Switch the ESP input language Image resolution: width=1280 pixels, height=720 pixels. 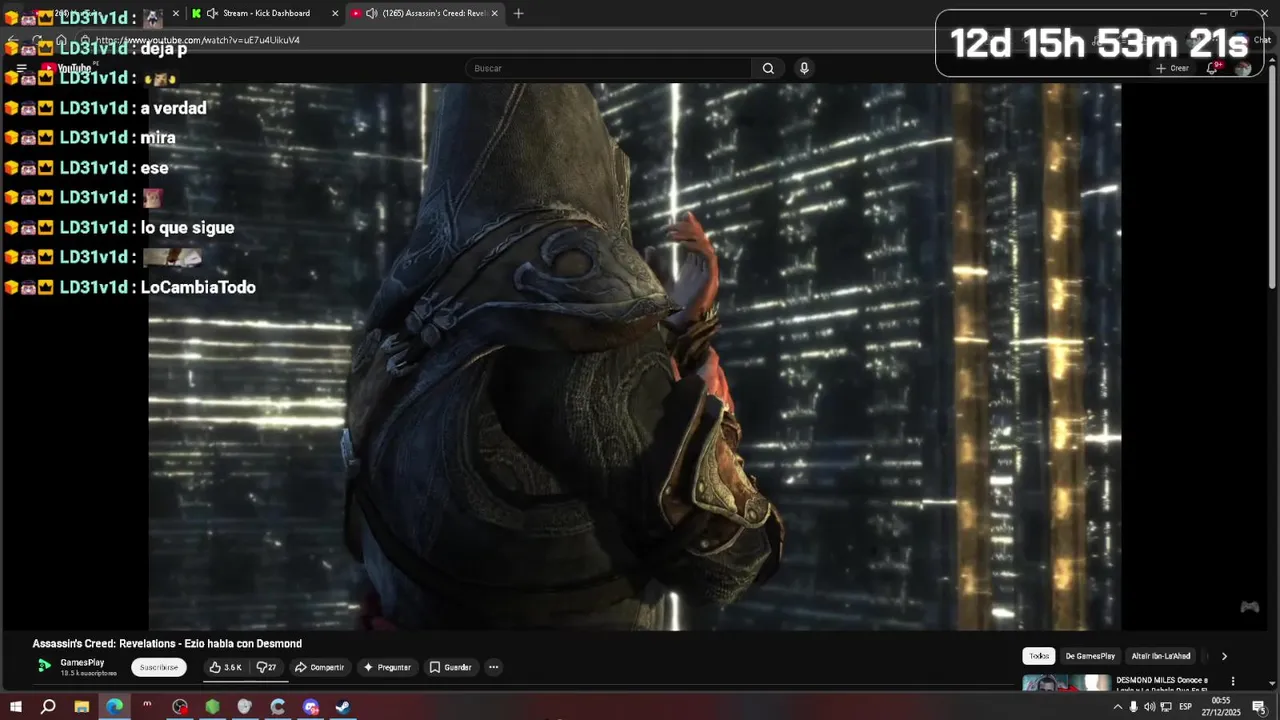pyautogui.click(x=1185, y=707)
